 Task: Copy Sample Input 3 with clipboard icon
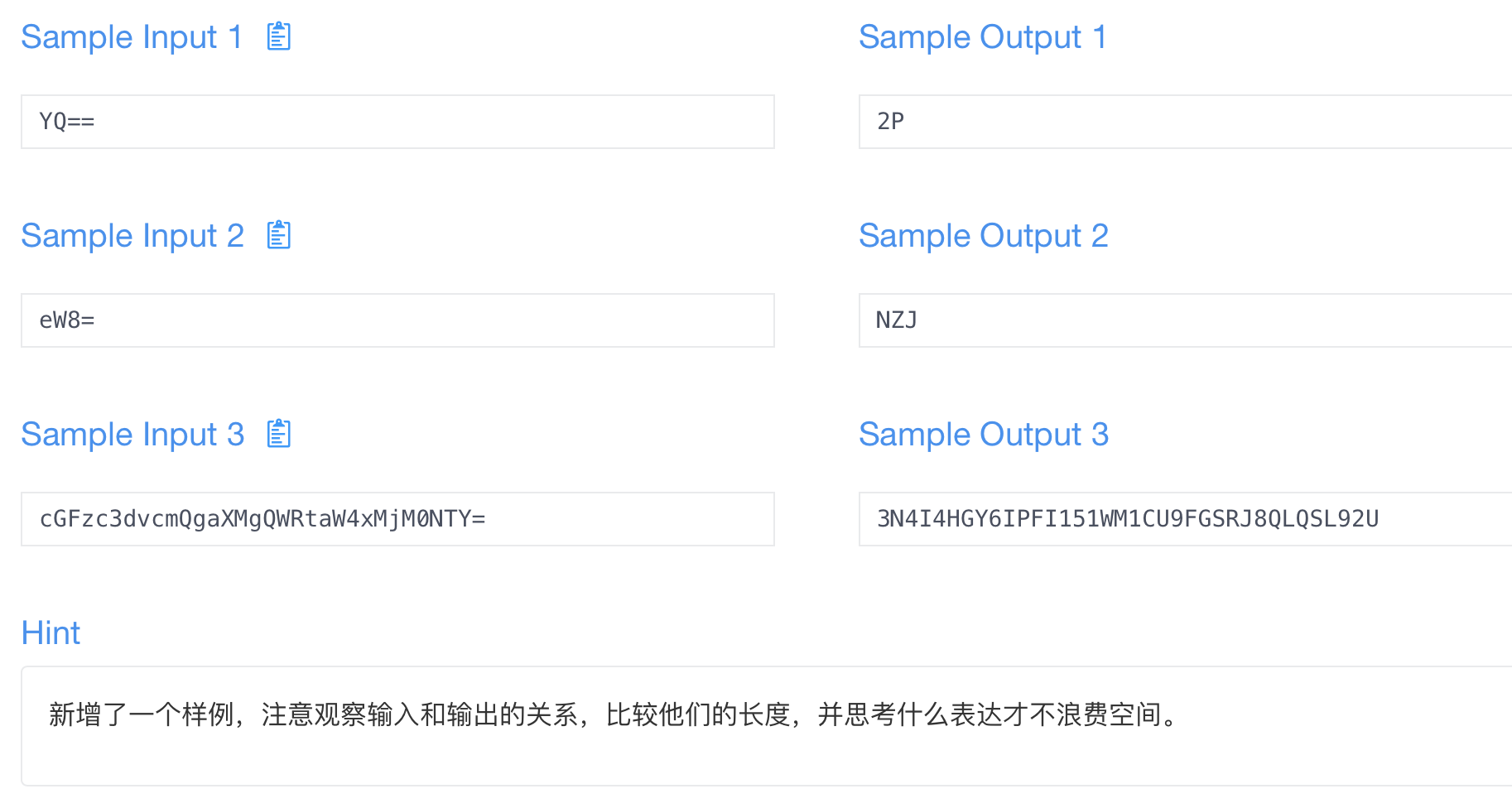tap(279, 434)
